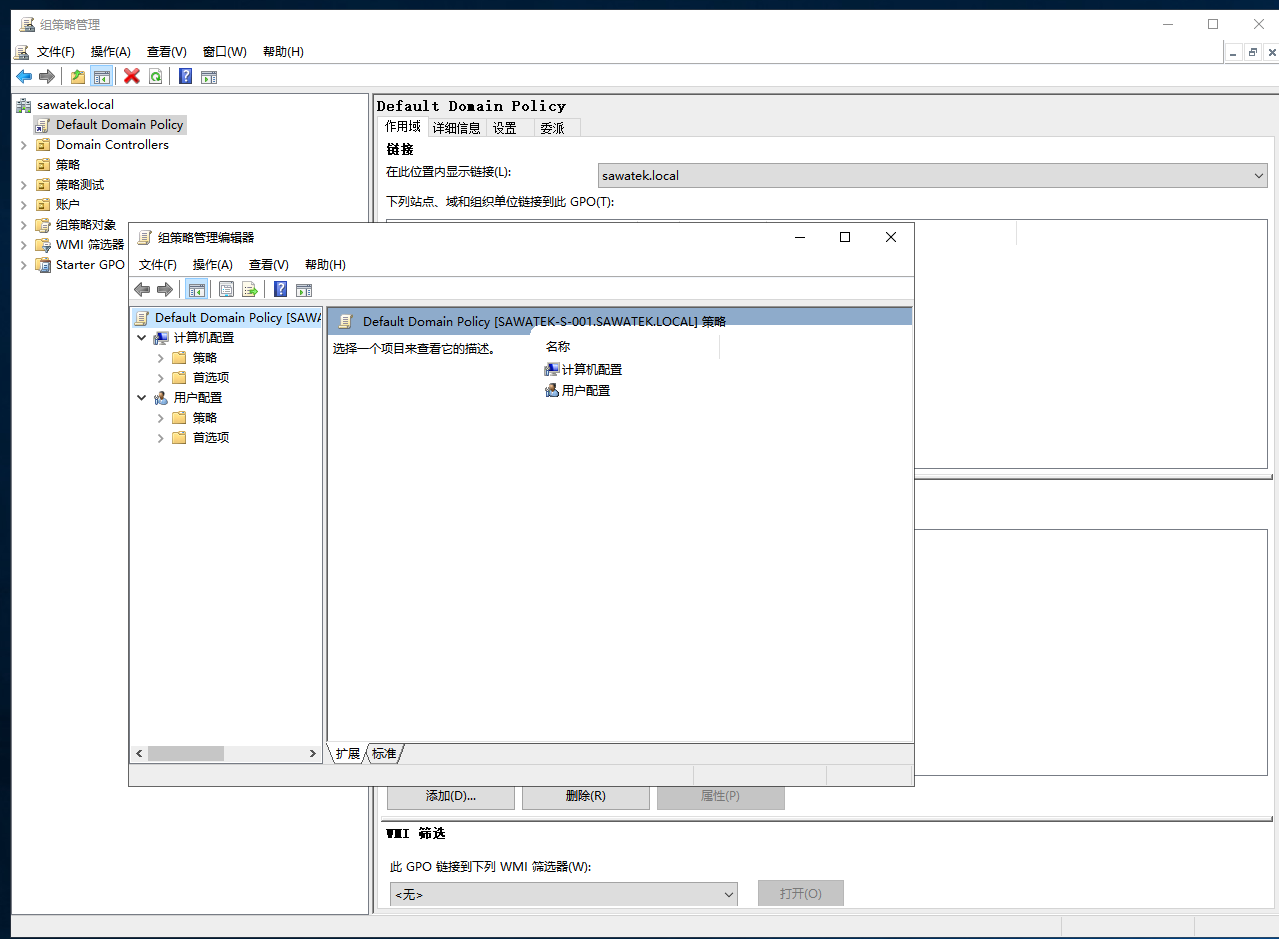Click the 删除(R) button
This screenshot has width=1279, height=939.
tap(585, 796)
